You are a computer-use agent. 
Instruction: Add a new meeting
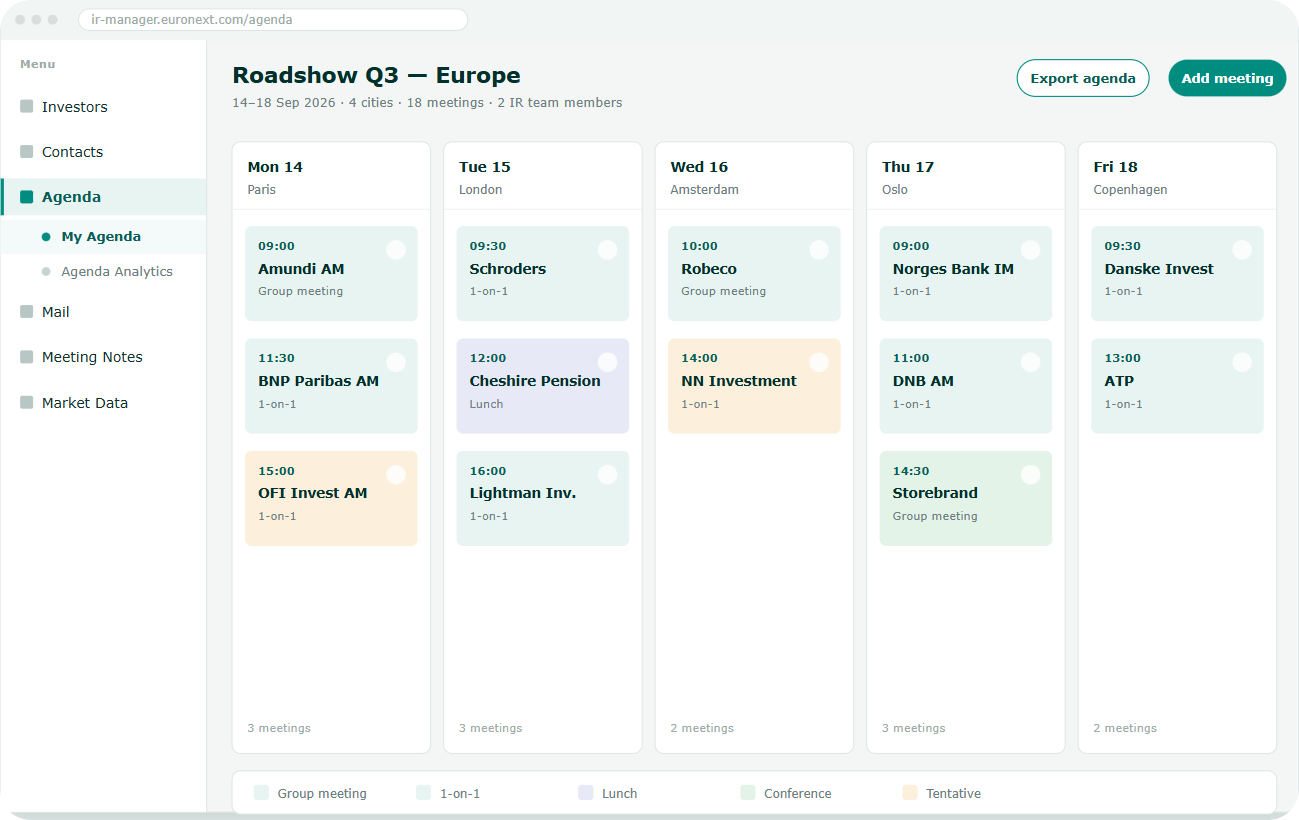1227,78
